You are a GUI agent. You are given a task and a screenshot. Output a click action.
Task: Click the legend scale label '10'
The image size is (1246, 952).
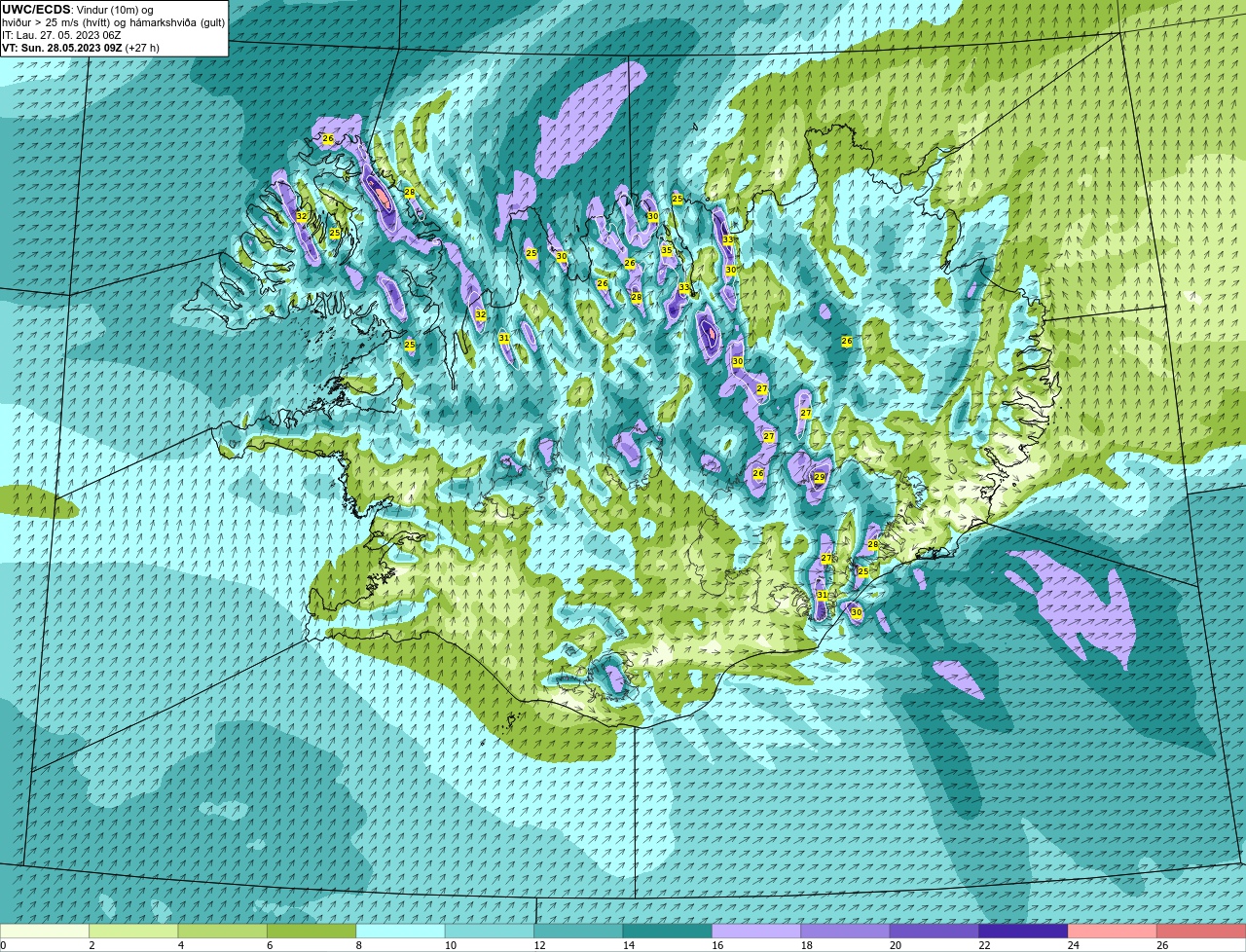(x=450, y=944)
